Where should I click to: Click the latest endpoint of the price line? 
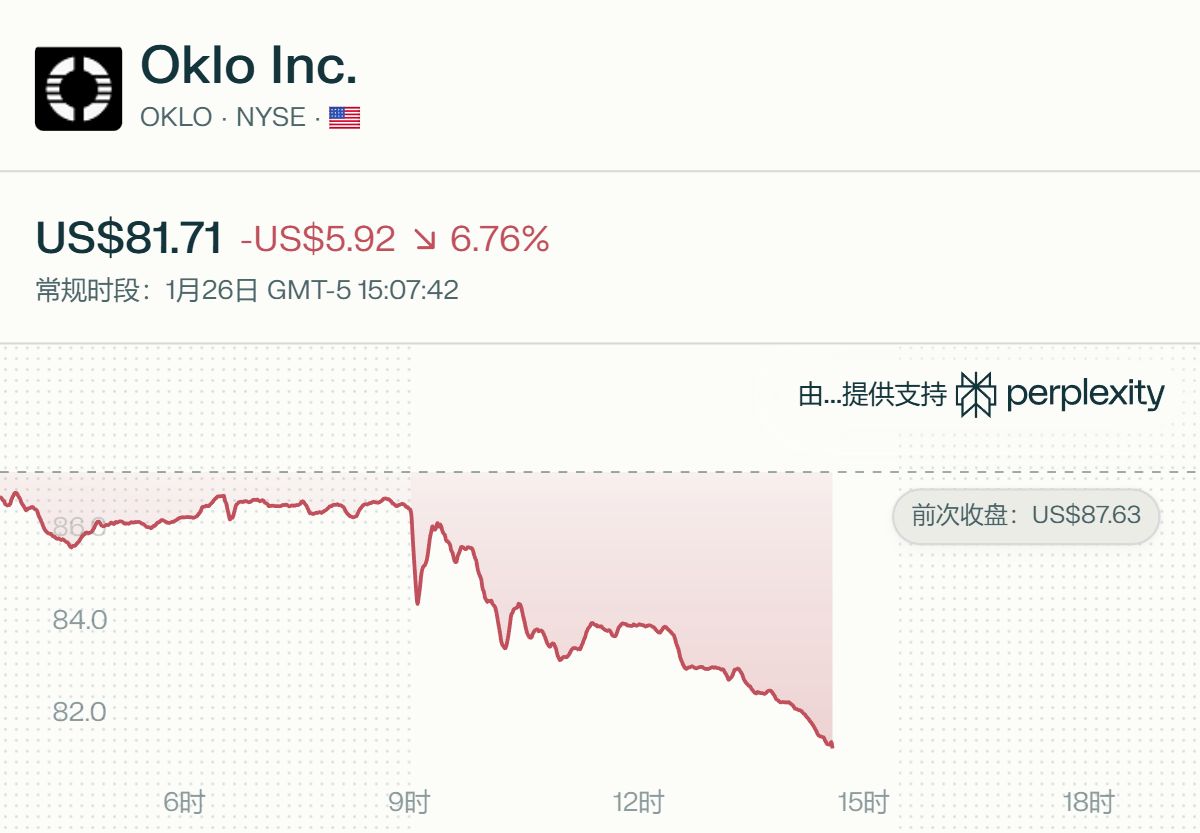832,745
